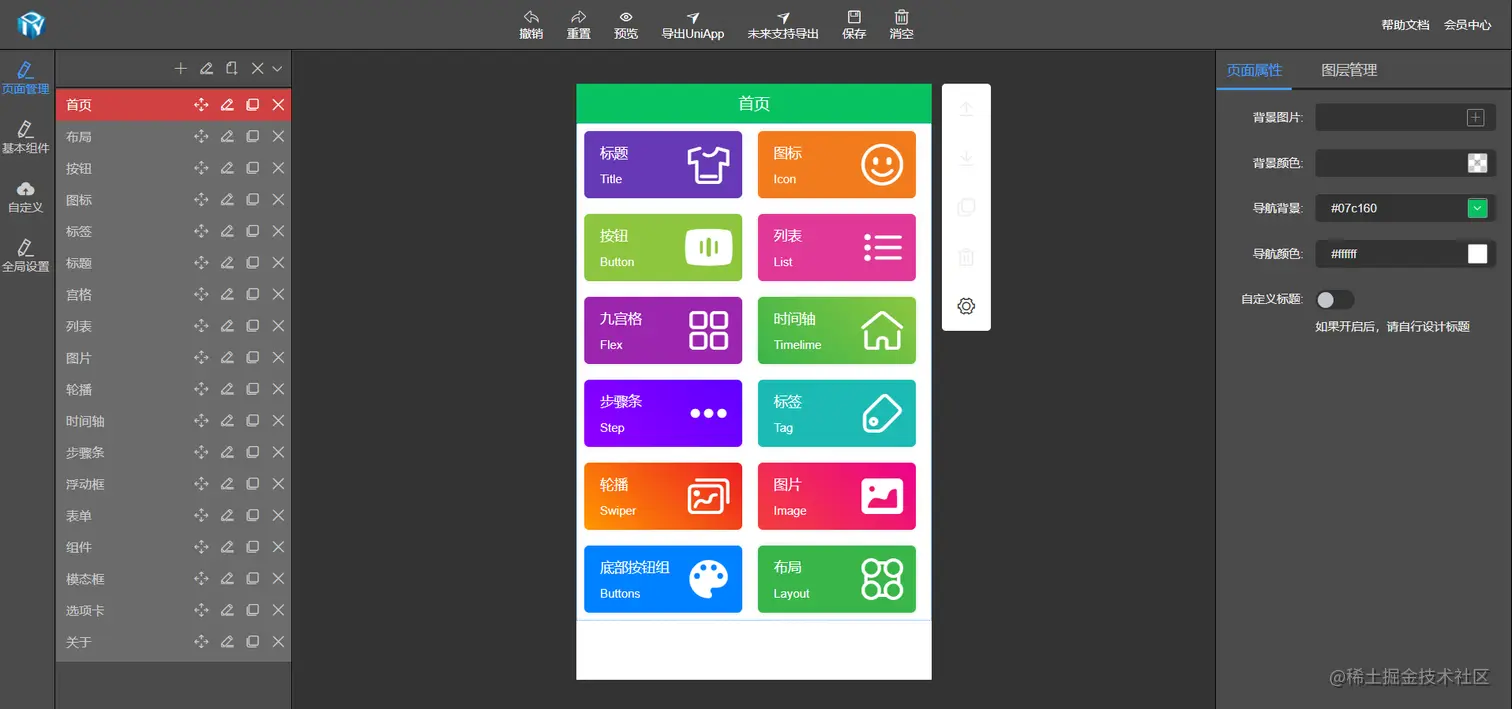This screenshot has height=709, width=1512.
Task: Open the white 导航颜色 color swatch
Action: pos(1477,254)
